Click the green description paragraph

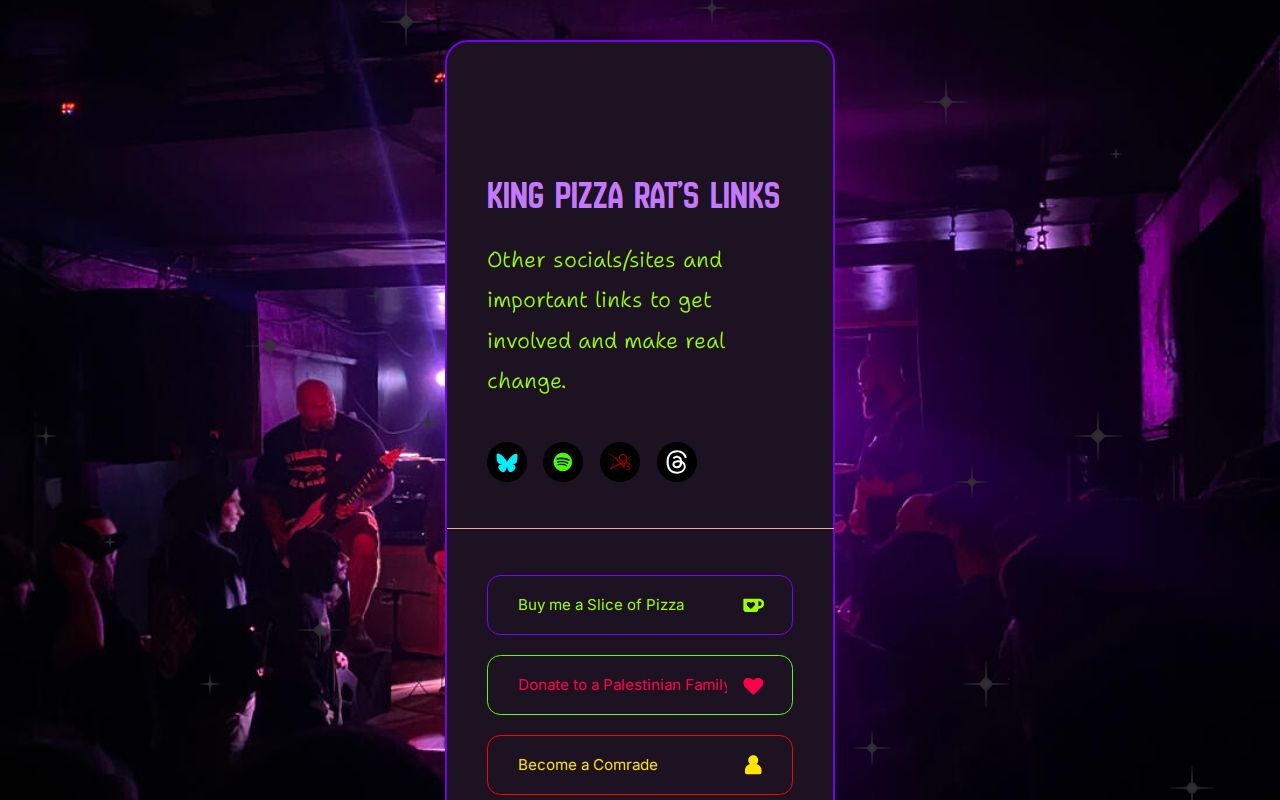(606, 320)
